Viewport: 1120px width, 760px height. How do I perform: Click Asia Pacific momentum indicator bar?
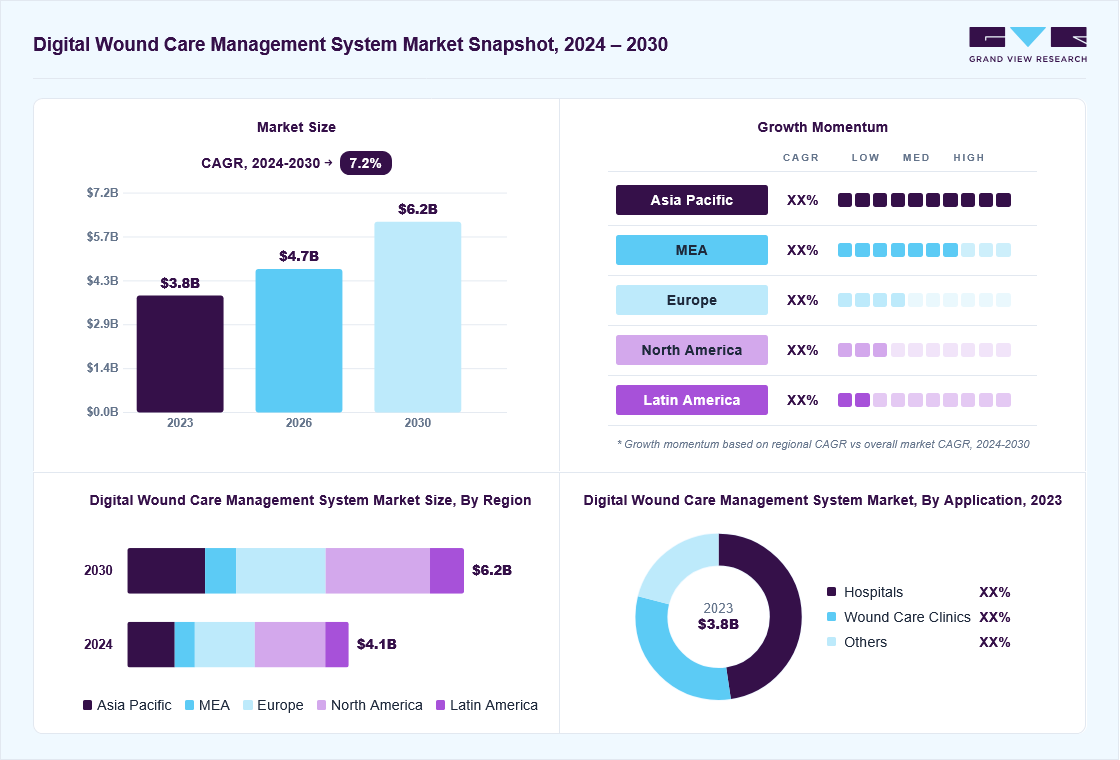click(x=924, y=200)
